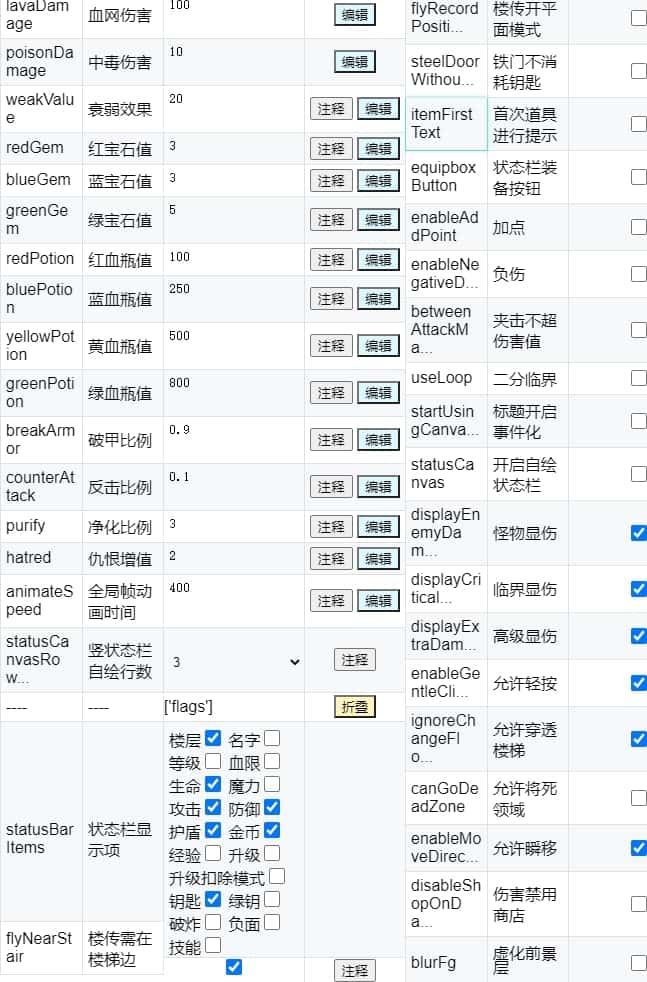This screenshot has height=982, width=647.
Task: Click the redPotion value field 100
Action: 233,259
